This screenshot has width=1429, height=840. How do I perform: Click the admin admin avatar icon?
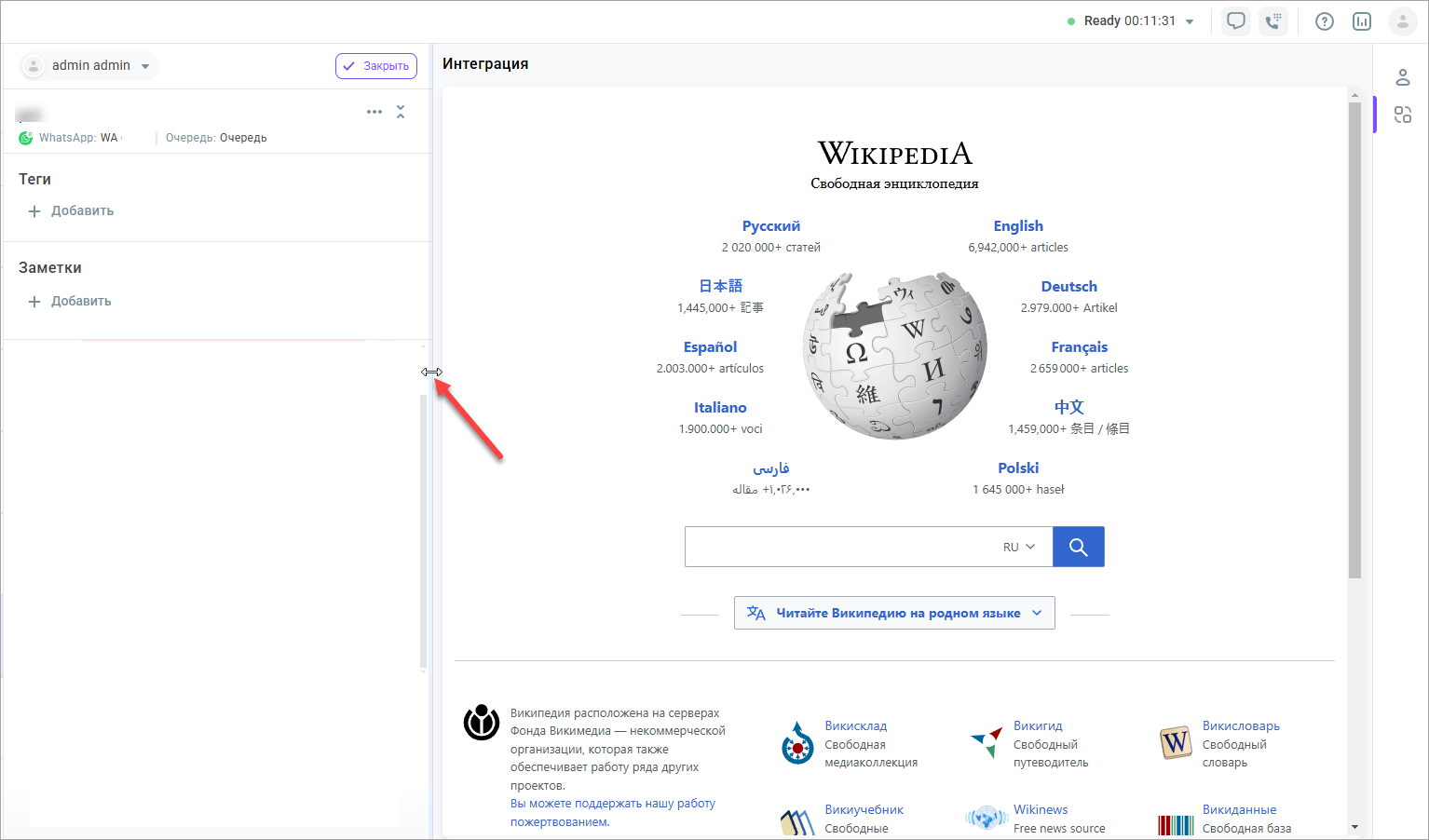click(x=34, y=66)
